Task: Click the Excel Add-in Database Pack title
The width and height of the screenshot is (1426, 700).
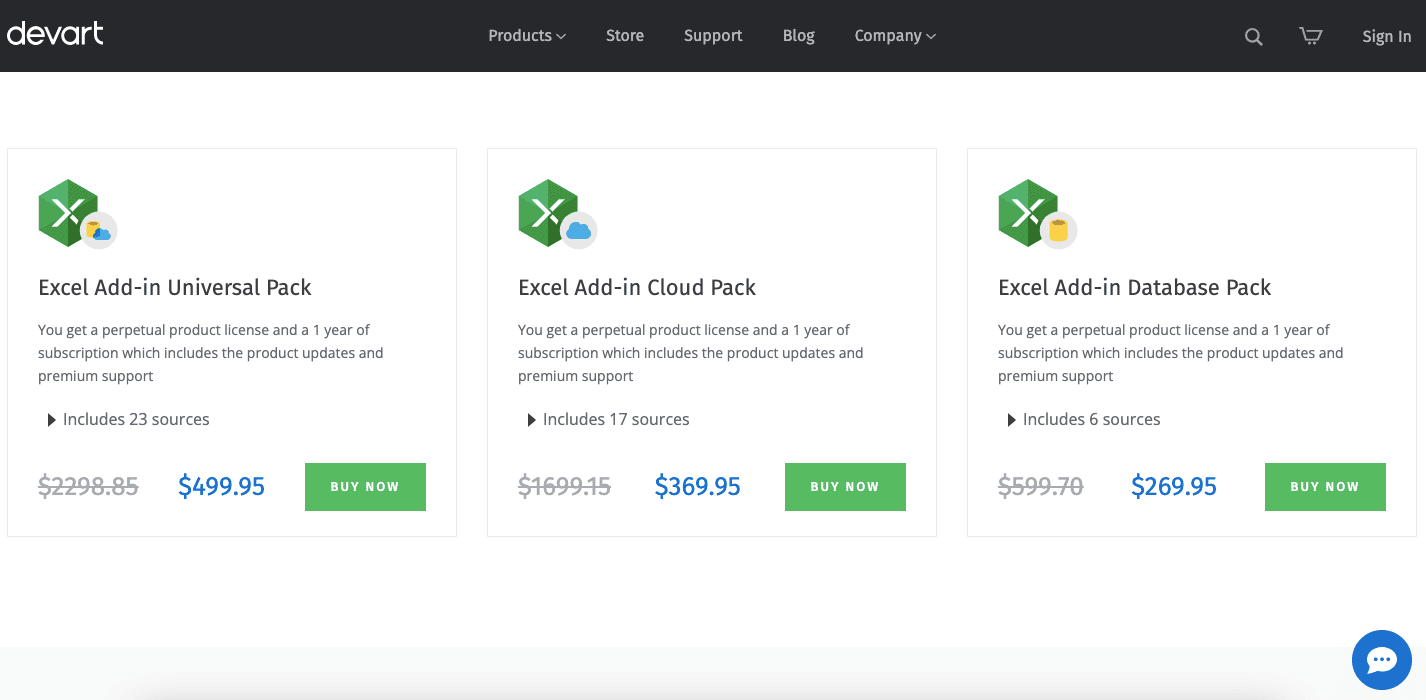Action: 1134,288
